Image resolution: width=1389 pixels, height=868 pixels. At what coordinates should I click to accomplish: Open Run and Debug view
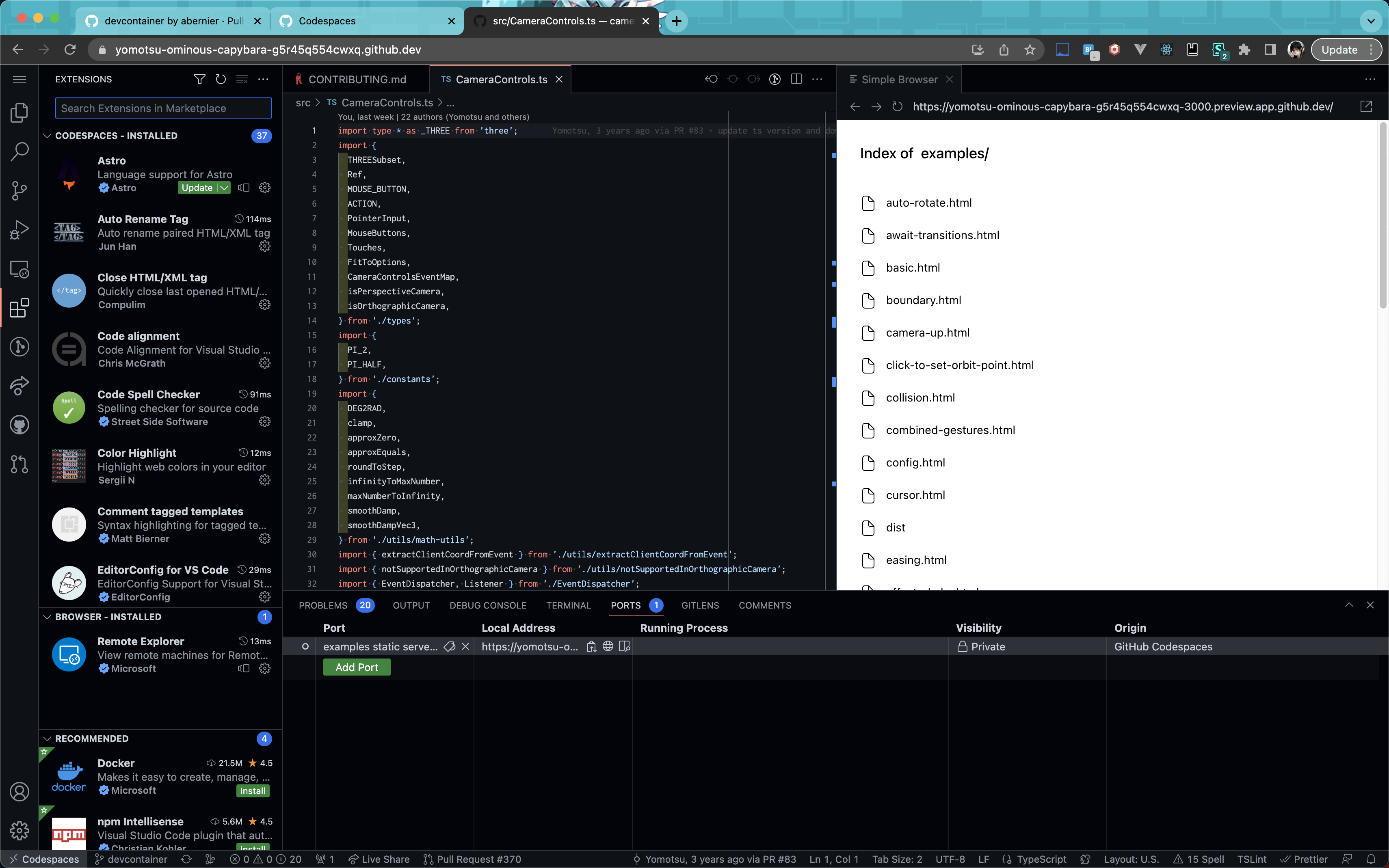coord(19,230)
